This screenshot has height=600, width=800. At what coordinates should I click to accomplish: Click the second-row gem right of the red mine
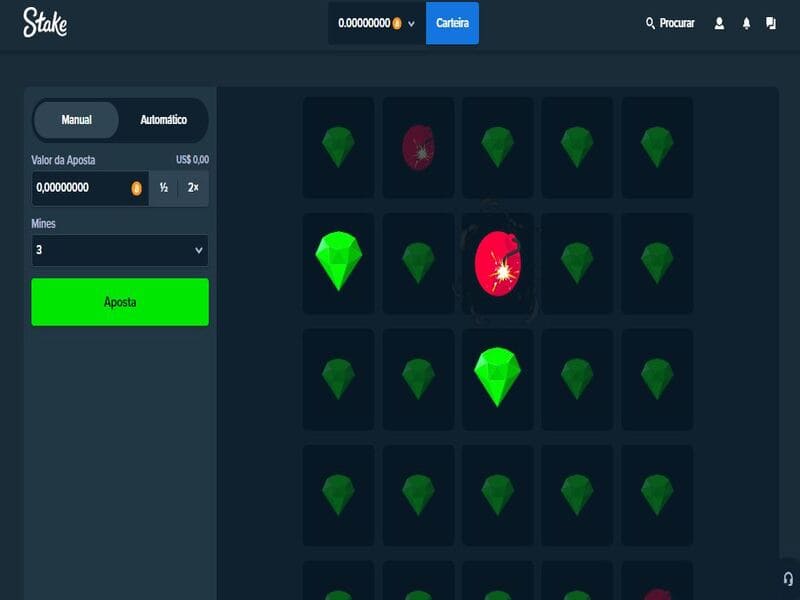coord(577,263)
